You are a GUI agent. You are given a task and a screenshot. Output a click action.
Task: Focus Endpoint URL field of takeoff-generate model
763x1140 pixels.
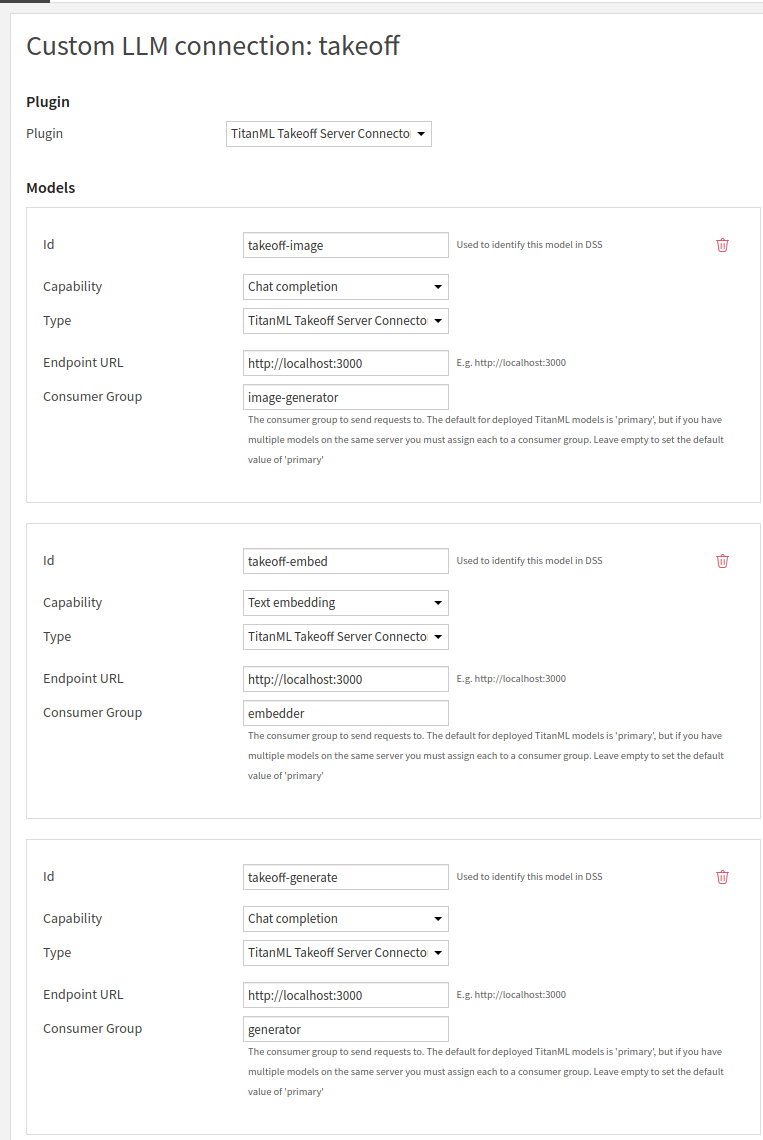pyautogui.click(x=345, y=995)
